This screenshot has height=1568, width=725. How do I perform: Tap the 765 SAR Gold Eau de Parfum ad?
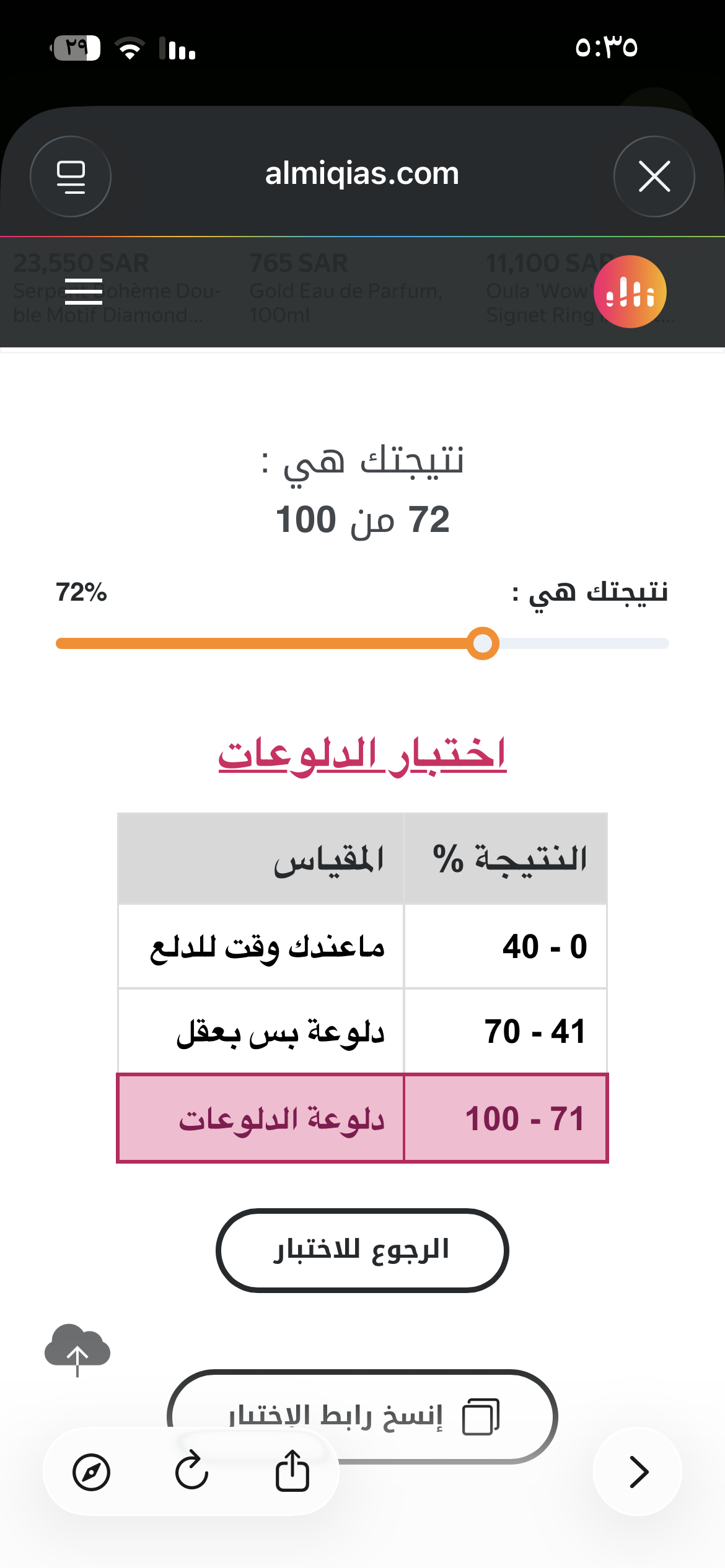click(347, 289)
